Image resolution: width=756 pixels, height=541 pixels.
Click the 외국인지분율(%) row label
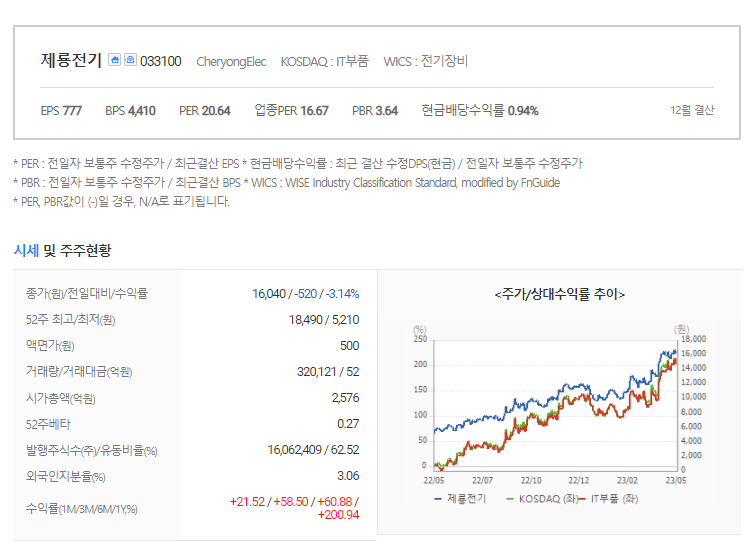66,476
